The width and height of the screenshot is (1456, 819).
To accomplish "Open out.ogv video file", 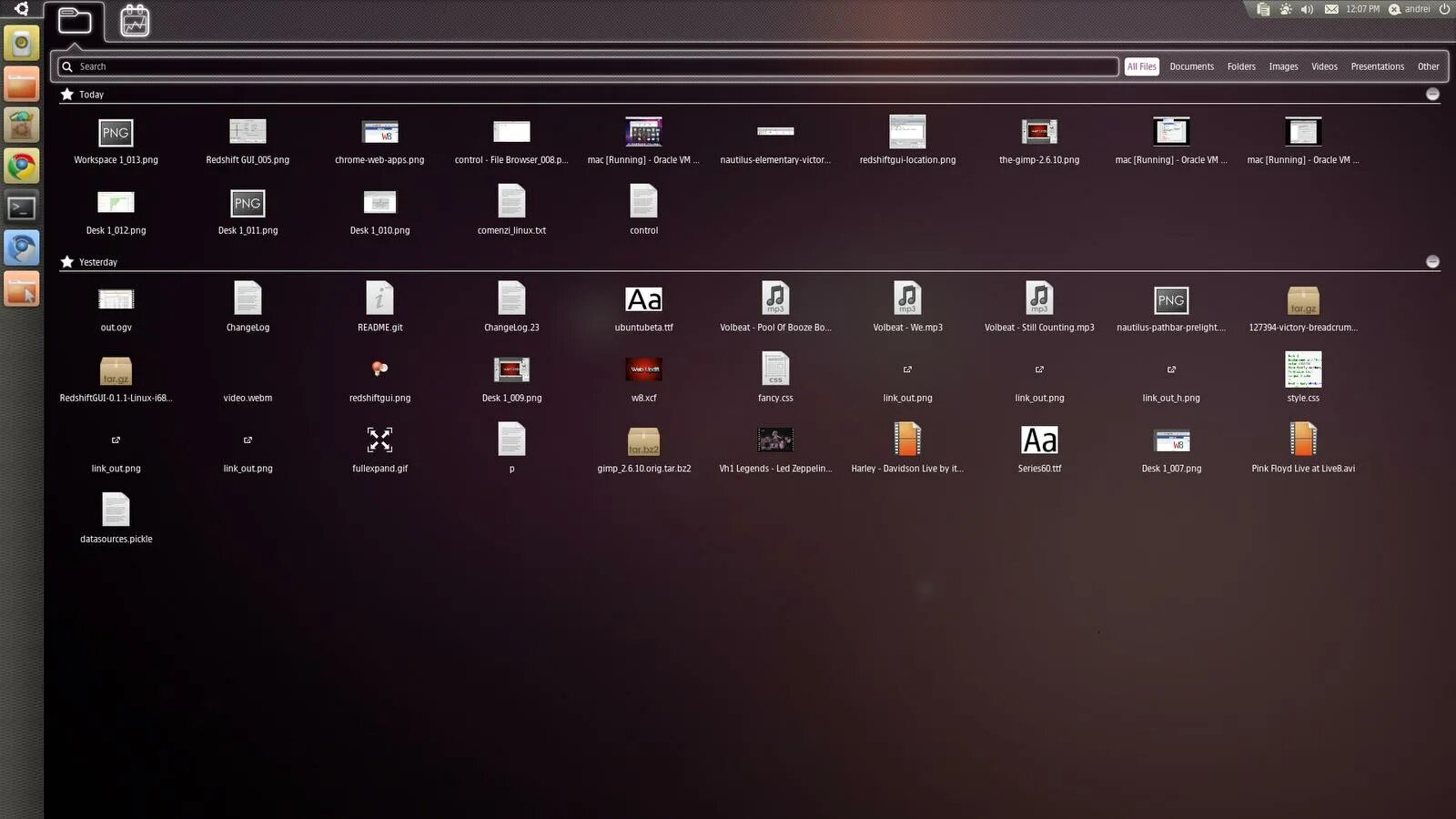I will (x=116, y=308).
